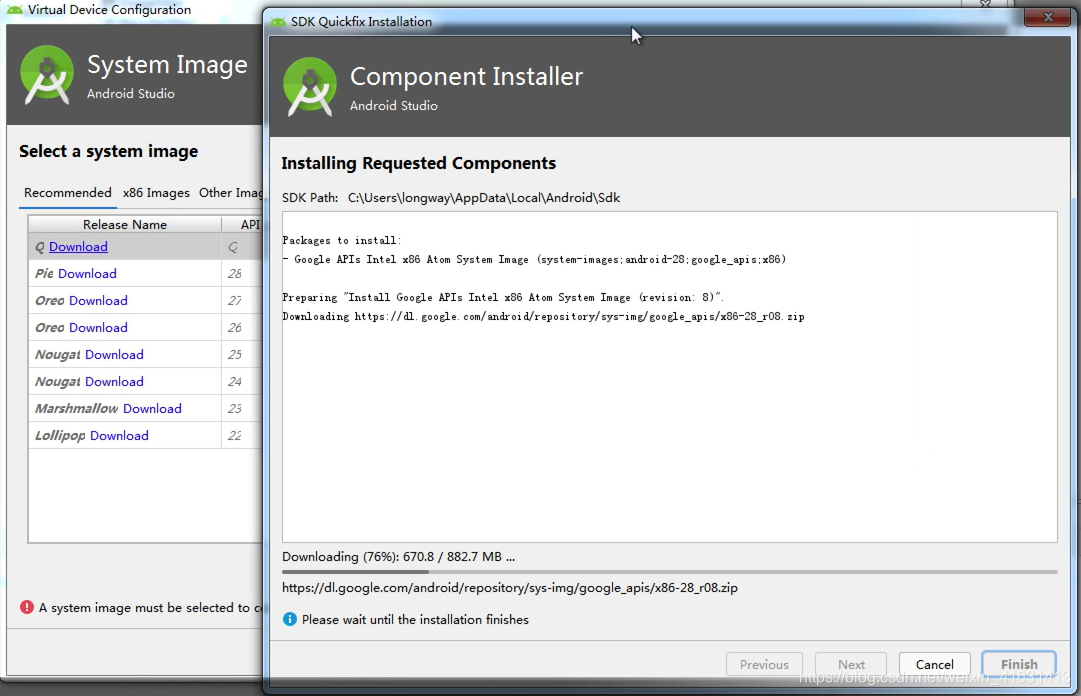Viewport: 1081px width, 696px height.
Task: Click the download URL below the progress bar
Action: [509, 588]
